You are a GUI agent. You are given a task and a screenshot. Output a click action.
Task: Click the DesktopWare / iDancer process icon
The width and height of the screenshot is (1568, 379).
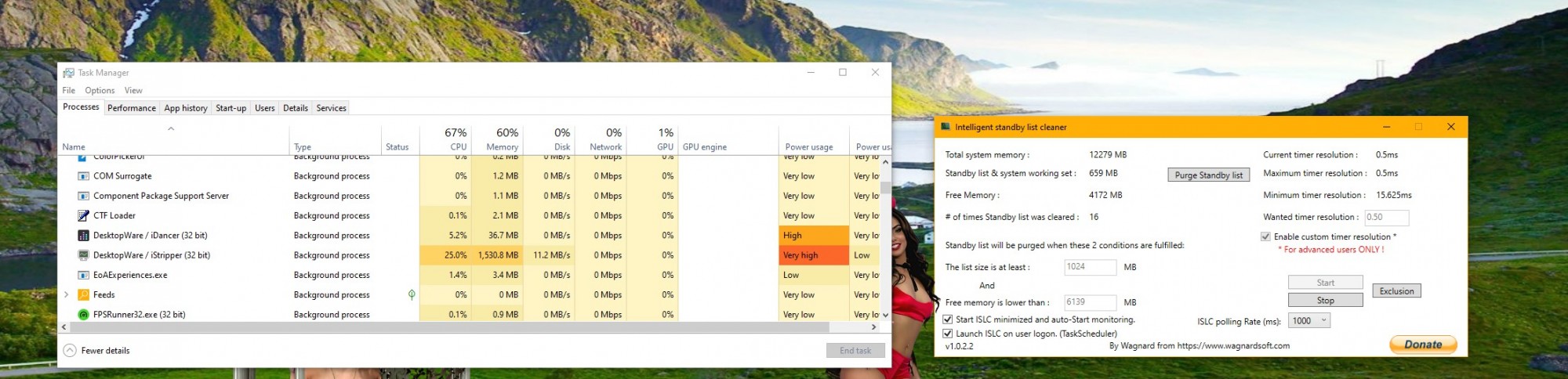(83, 235)
